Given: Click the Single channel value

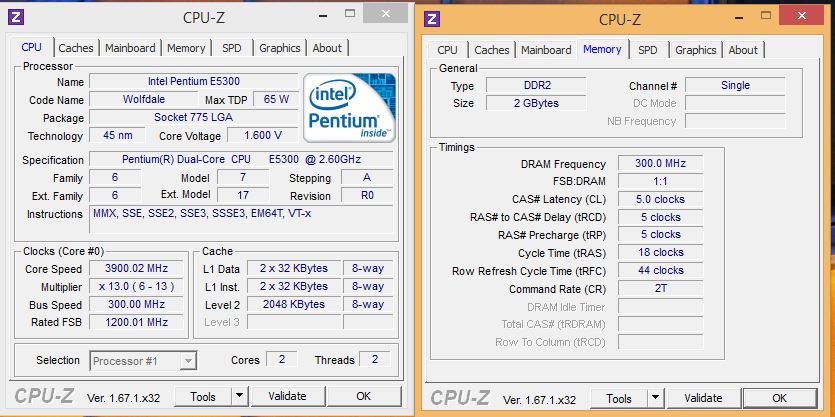Looking at the screenshot, I should click(x=735, y=85).
